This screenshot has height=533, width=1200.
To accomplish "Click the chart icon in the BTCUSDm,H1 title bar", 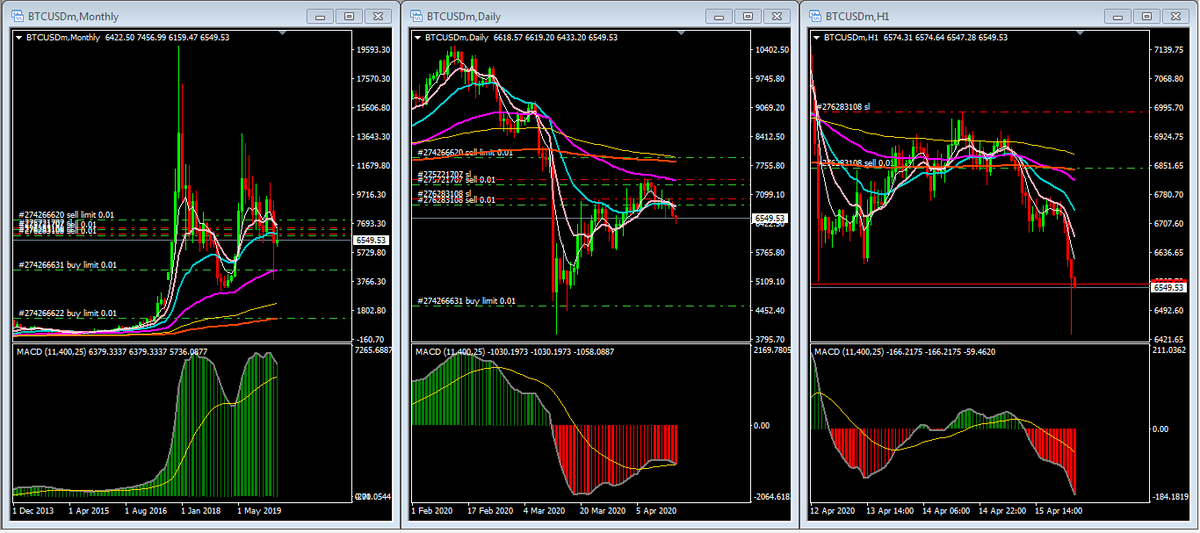I will pyautogui.click(x=814, y=15).
